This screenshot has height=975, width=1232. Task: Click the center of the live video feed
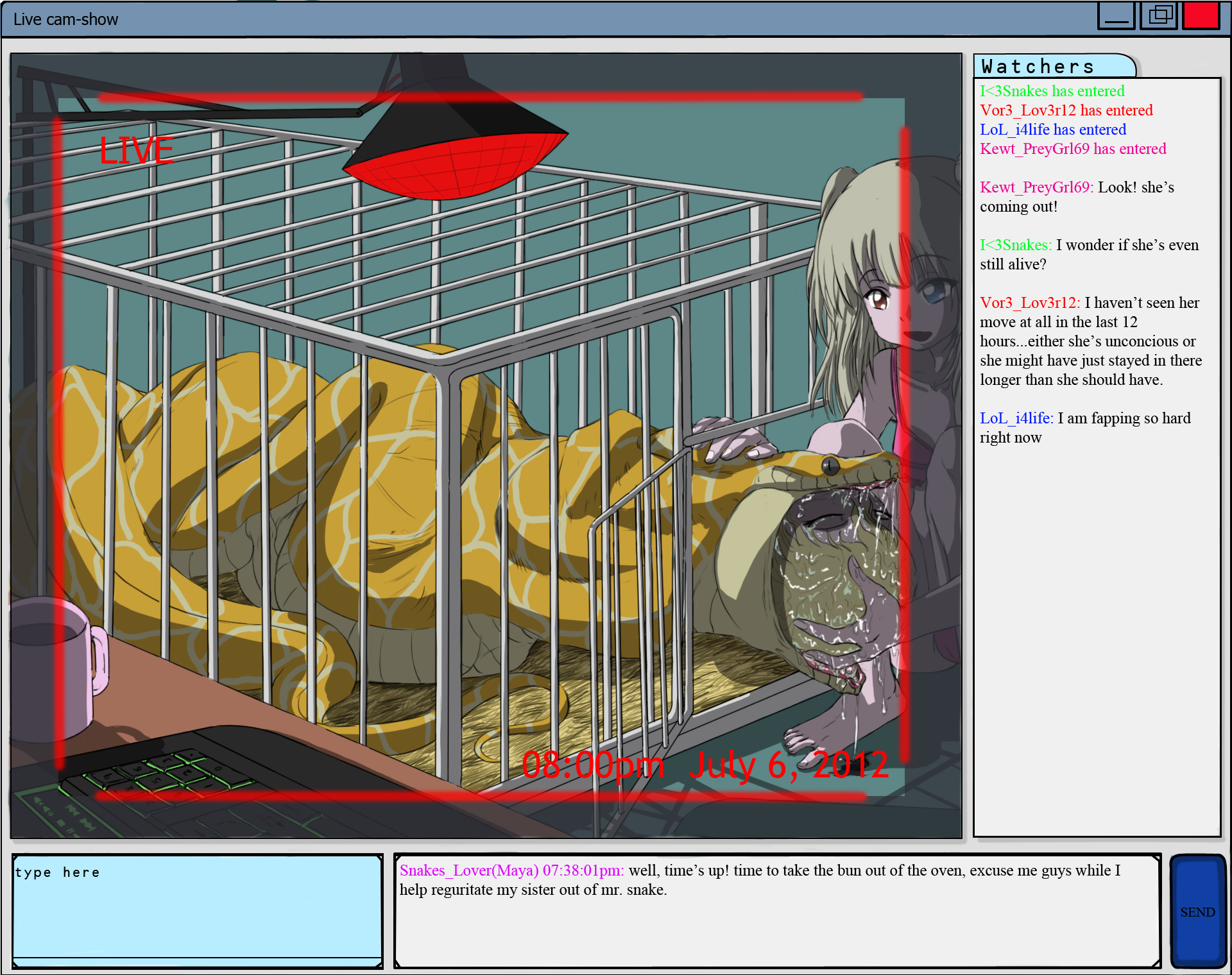point(486,445)
